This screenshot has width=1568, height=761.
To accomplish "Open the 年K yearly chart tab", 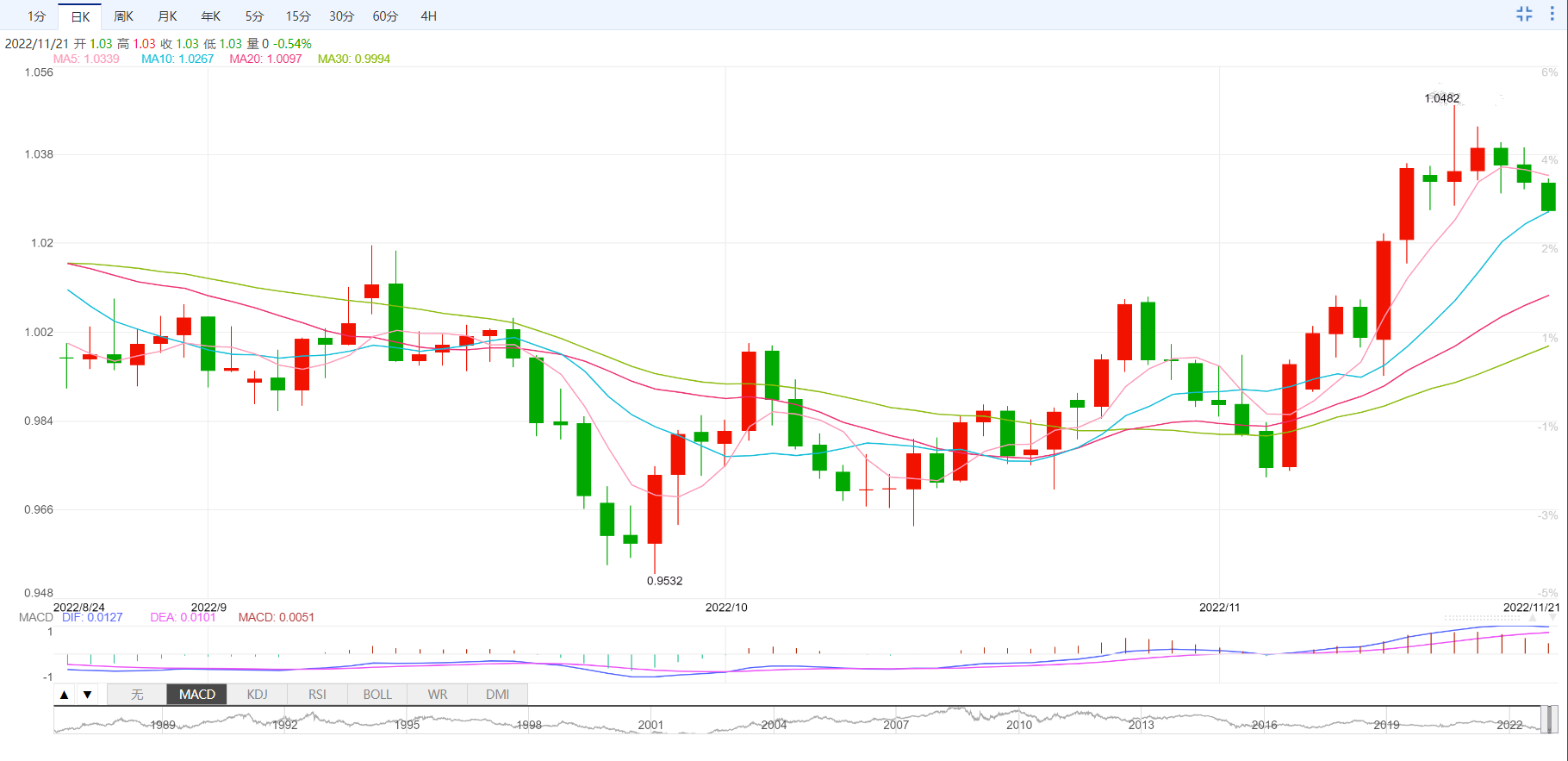I will coord(211,16).
